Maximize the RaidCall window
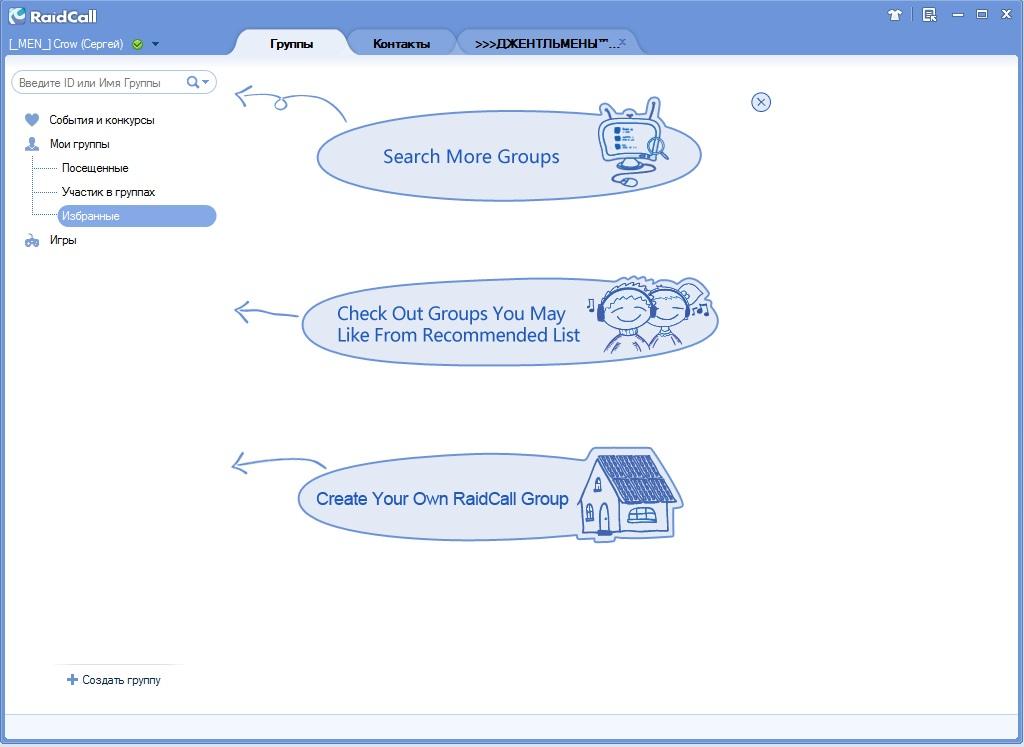1024x747 pixels. pos(982,14)
